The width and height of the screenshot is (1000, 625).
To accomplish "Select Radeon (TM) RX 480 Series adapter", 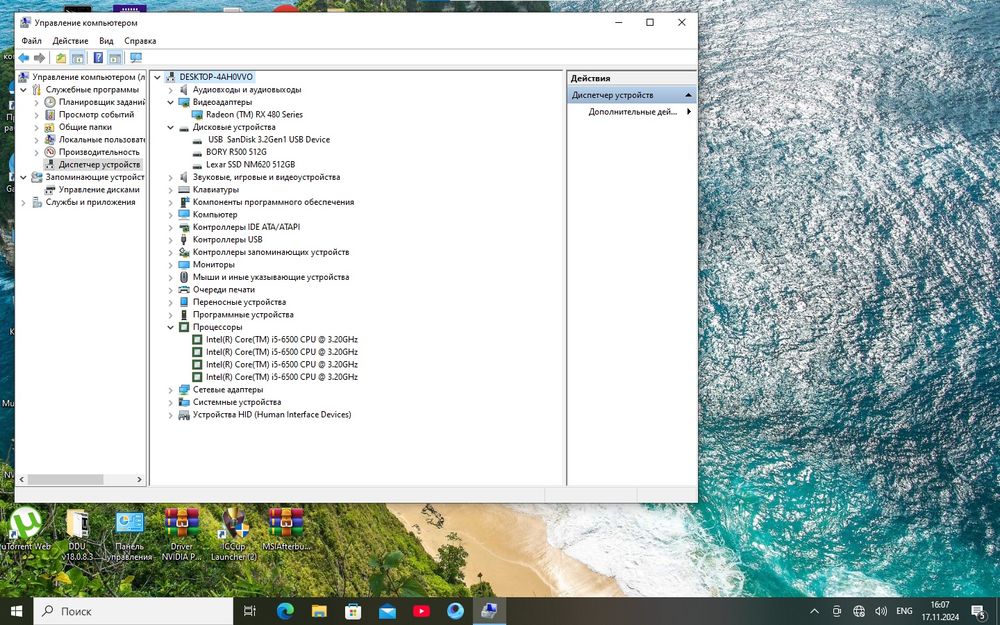I will [254, 115].
